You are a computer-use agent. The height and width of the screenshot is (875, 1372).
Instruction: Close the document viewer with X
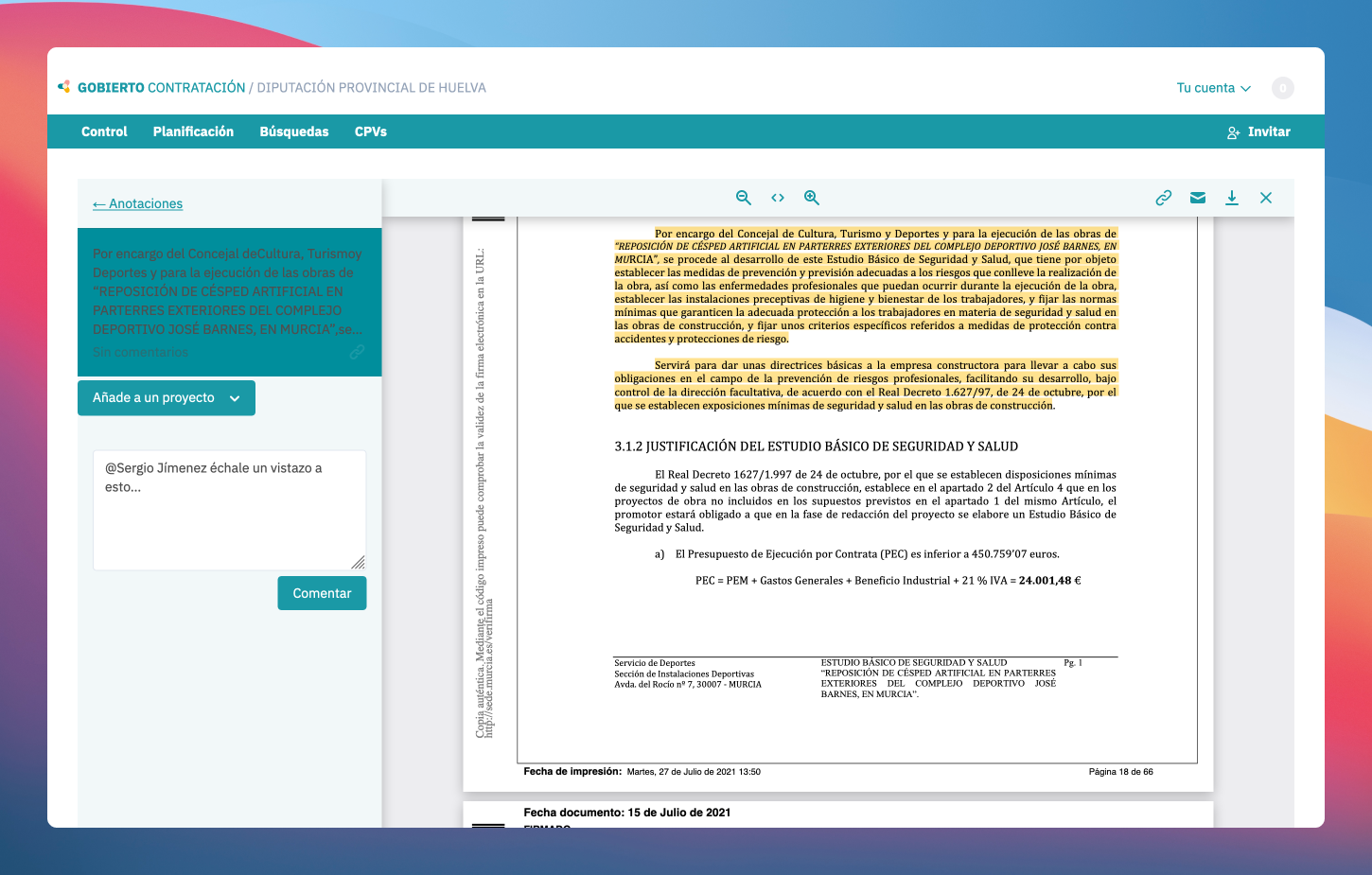pyautogui.click(x=1266, y=198)
